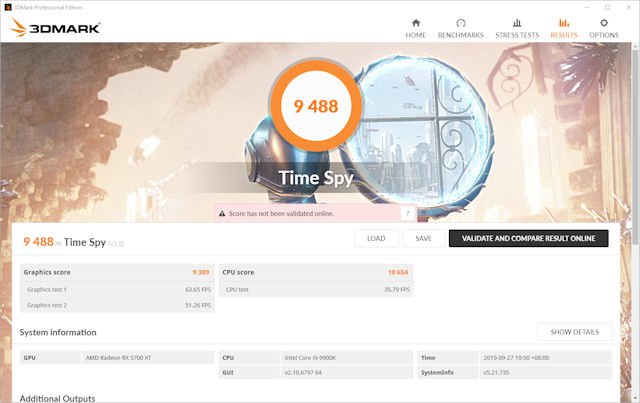Viewport: 640px width, 403px height.
Task: Click Validate and Compare Result Online
Action: [x=529, y=238]
